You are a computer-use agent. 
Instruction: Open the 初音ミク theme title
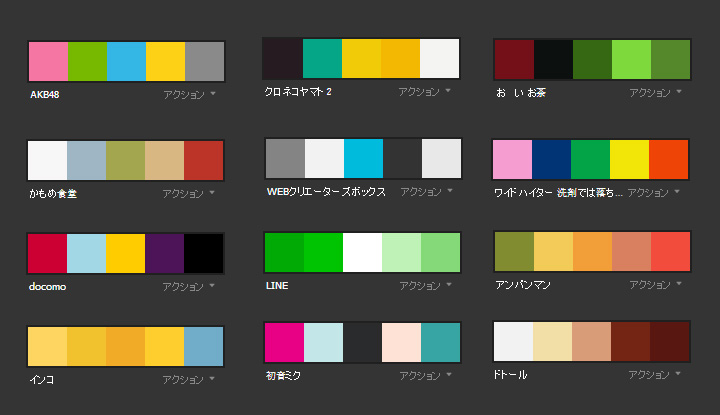click(283, 376)
